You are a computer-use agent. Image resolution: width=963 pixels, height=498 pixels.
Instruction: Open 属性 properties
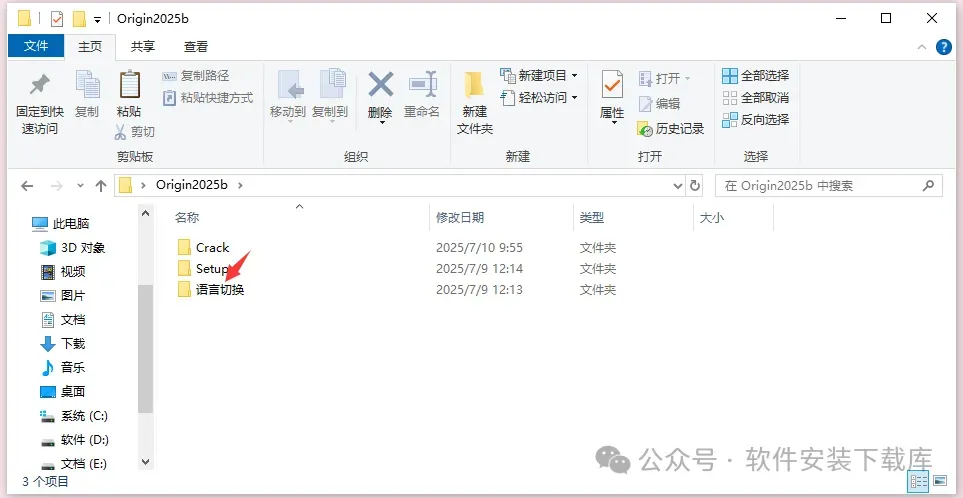click(x=612, y=98)
